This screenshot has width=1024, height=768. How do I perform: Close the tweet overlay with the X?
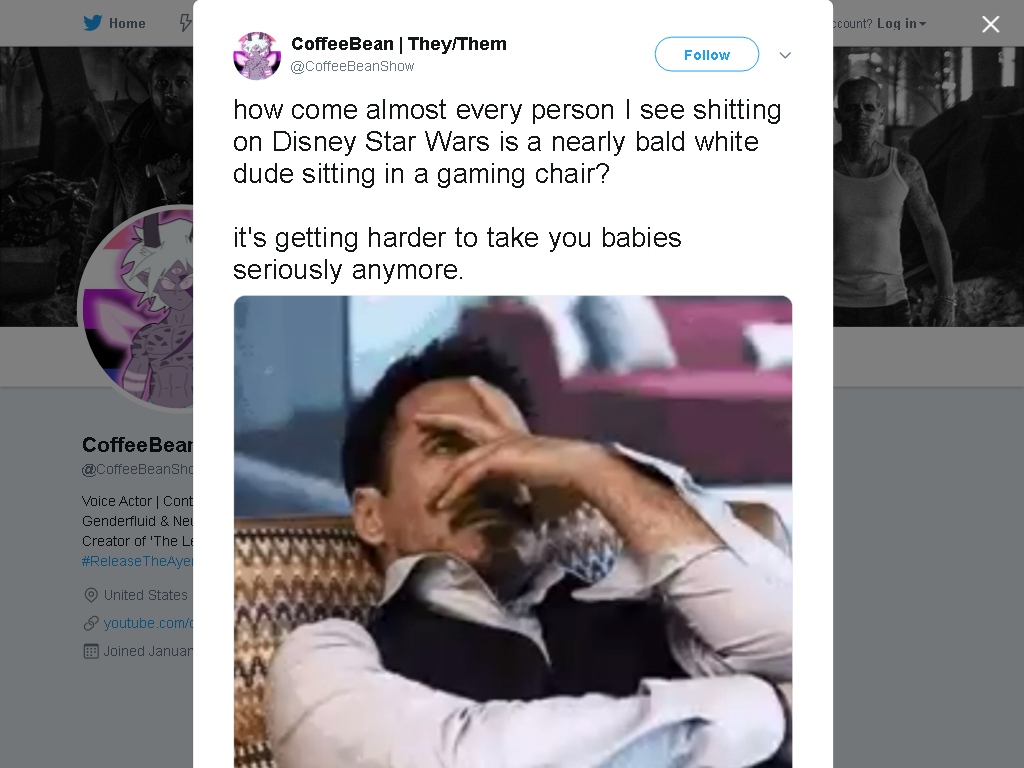[x=991, y=24]
